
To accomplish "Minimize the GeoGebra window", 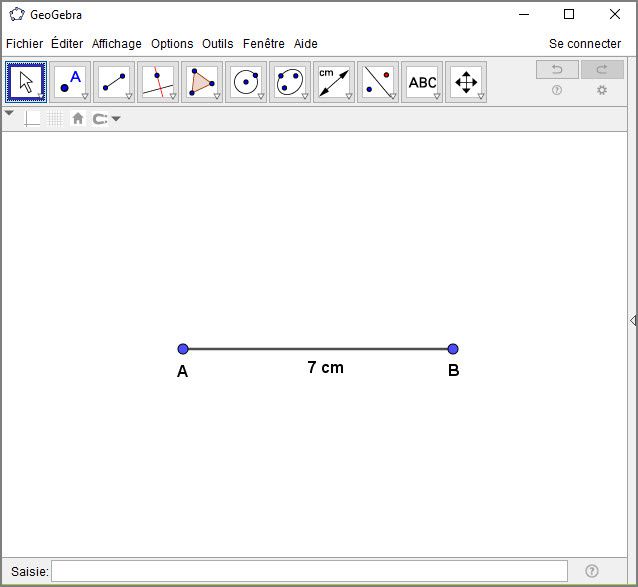I will click(x=524, y=14).
